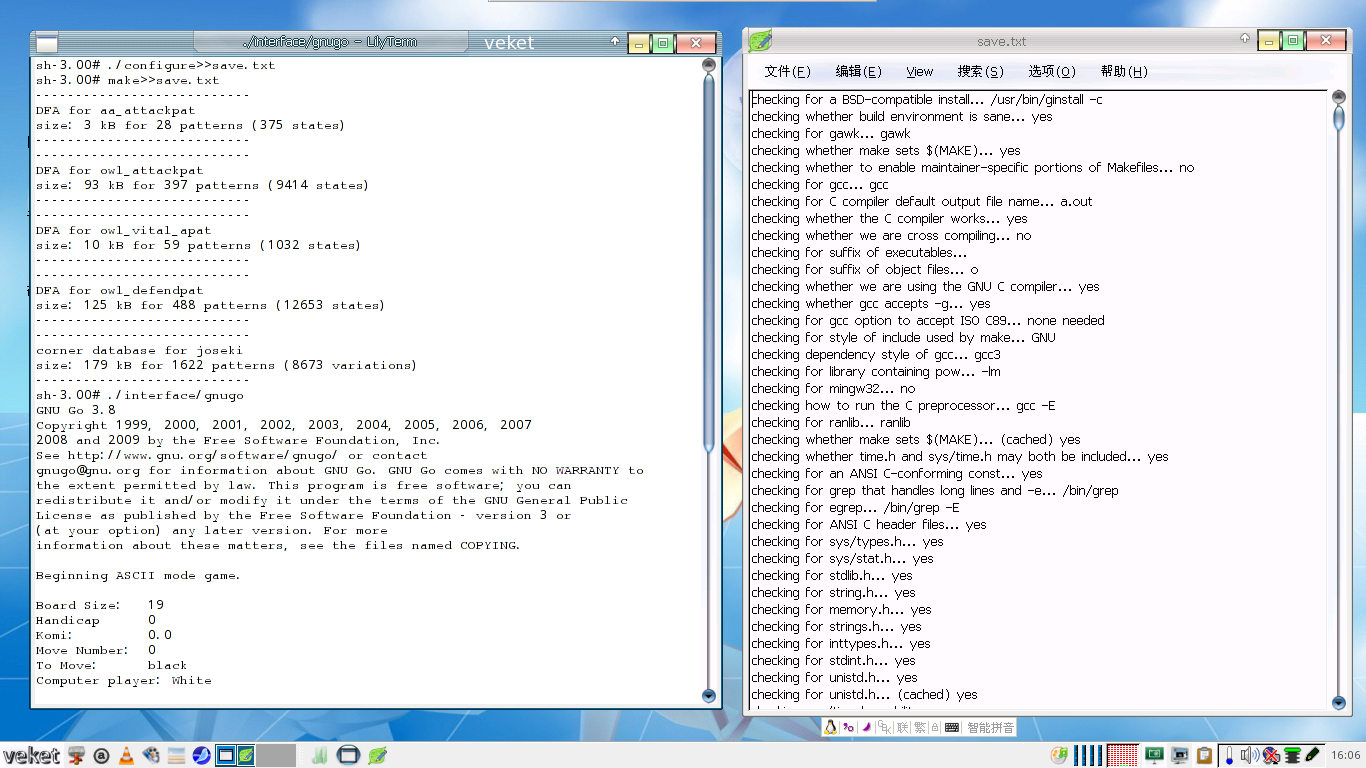Click 'checking for ranlib... ranlib' line
The height and width of the screenshot is (768, 1366).
click(831, 422)
